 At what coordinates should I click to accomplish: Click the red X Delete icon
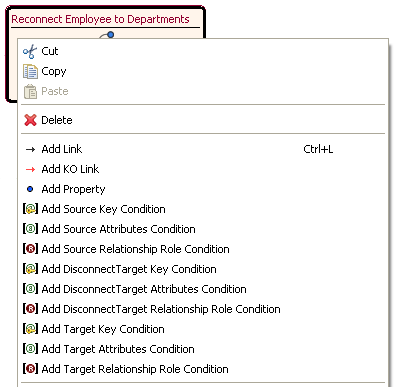30,120
